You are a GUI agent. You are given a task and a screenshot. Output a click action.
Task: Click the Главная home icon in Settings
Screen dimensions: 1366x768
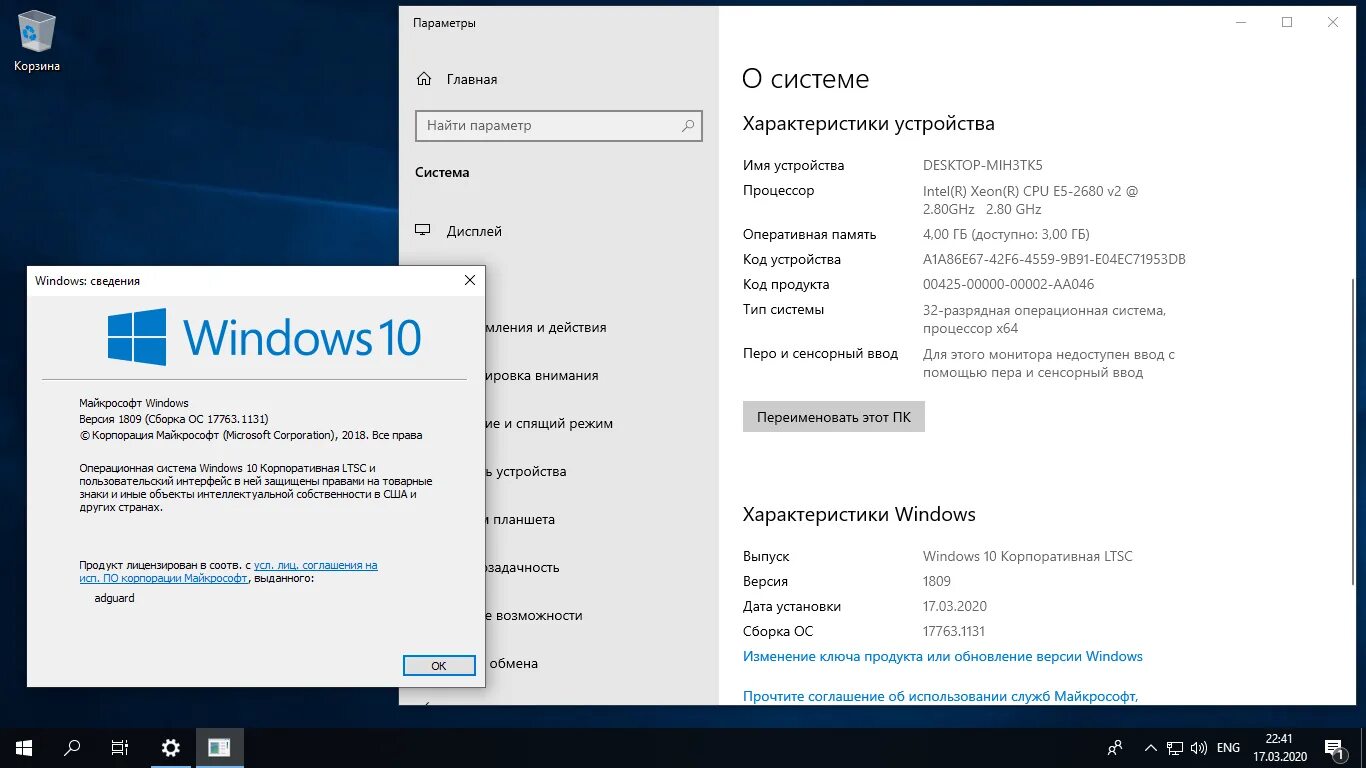pyautogui.click(x=424, y=79)
